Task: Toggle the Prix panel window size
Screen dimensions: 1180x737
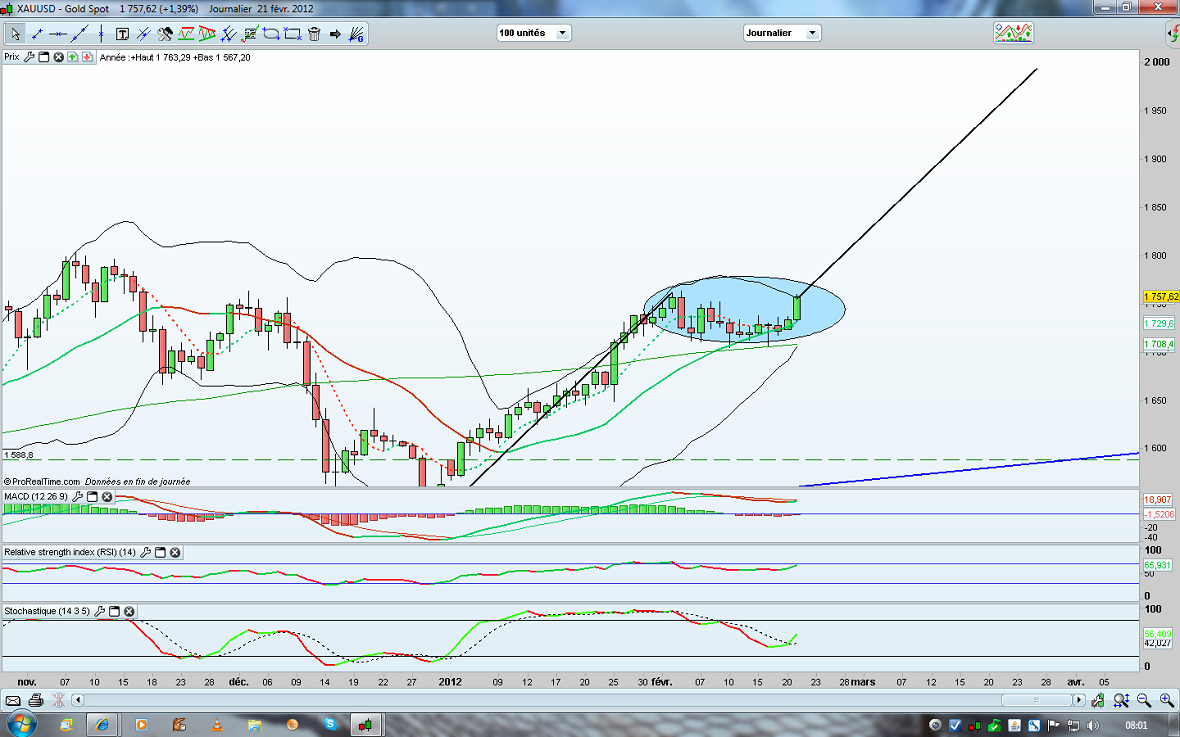Action: (44, 57)
